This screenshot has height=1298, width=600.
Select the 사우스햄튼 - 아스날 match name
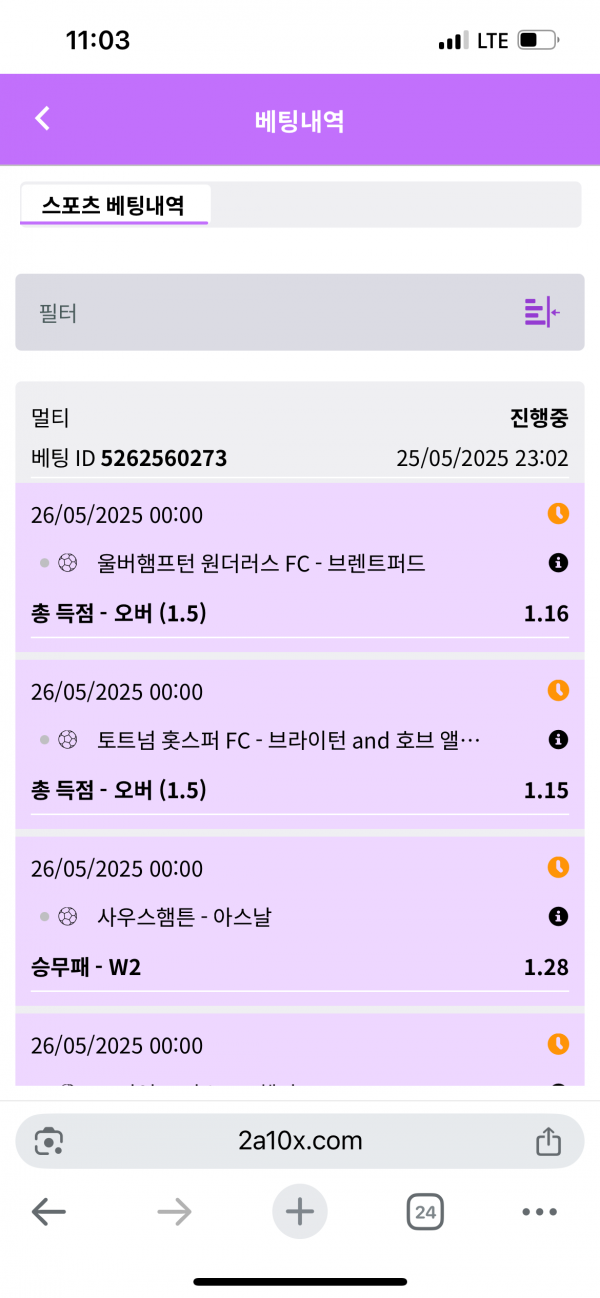point(185,916)
